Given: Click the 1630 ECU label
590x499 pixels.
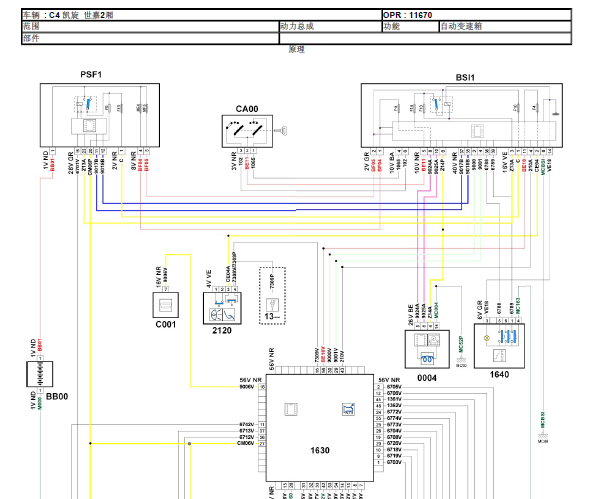Looking at the screenshot, I should tap(319, 450).
